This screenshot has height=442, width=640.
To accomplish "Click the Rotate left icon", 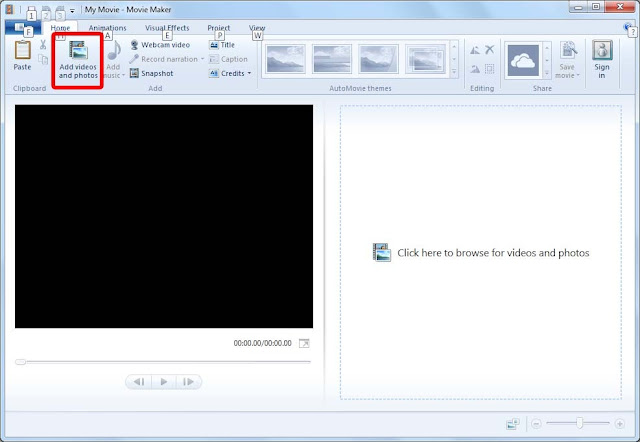I will tap(475, 50).
